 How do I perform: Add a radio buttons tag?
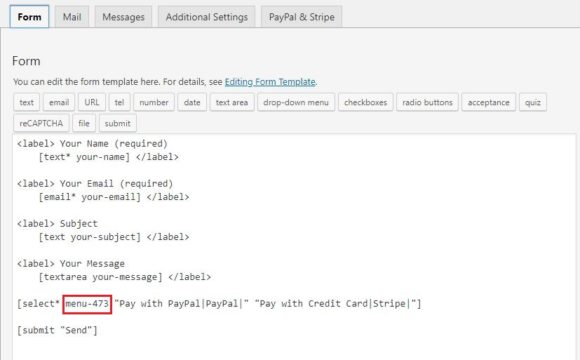coord(427,102)
